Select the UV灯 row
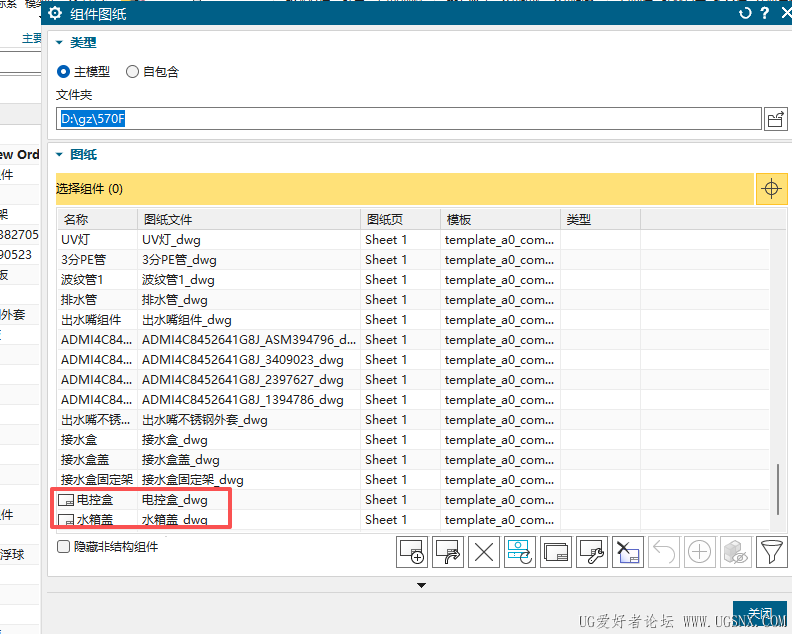Viewport: 792px width, 634px height. [x=414, y=240]
